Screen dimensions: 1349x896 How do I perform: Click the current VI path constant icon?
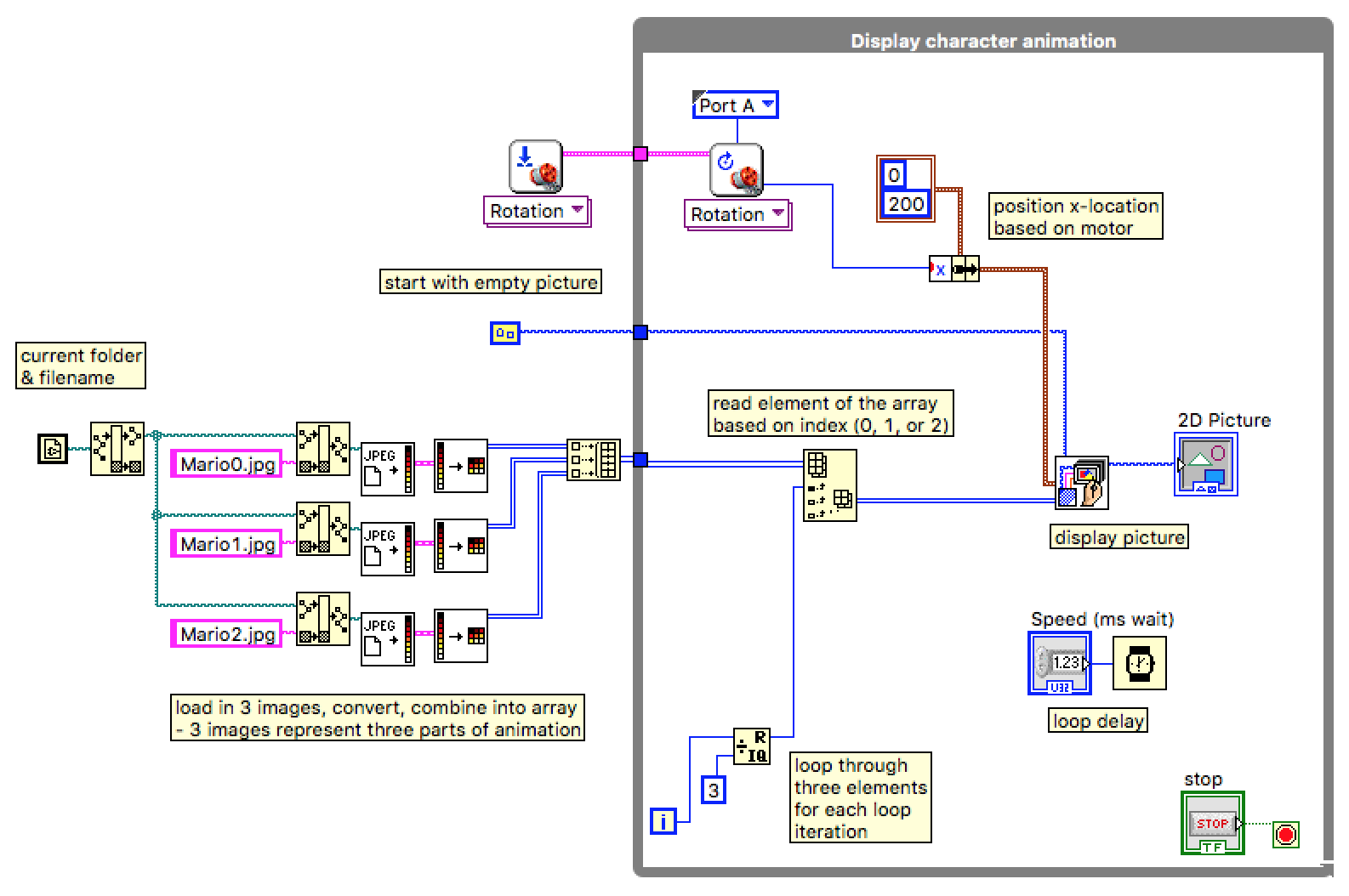(x=53, y=448)
